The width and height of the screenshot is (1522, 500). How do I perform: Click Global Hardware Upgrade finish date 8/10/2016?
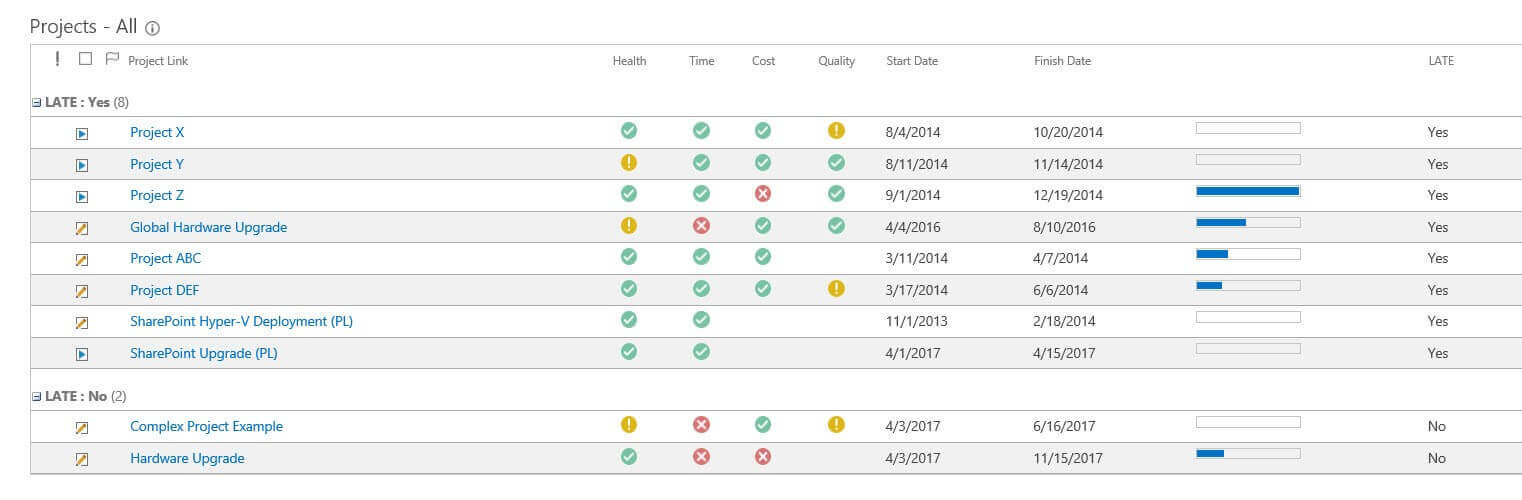(x=1065, y=227)
